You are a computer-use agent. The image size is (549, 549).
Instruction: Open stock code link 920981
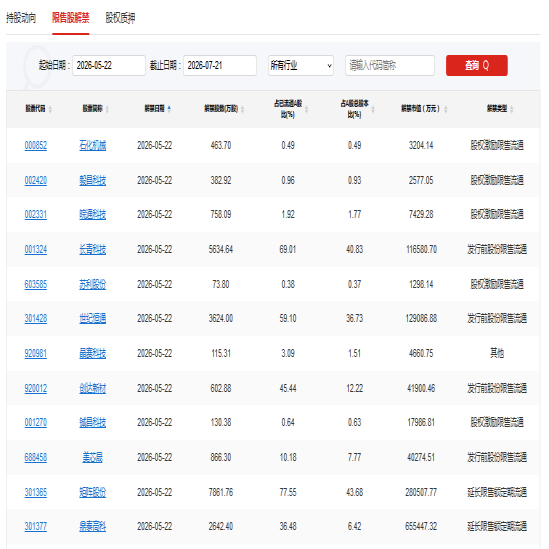[x=36, y=353]
